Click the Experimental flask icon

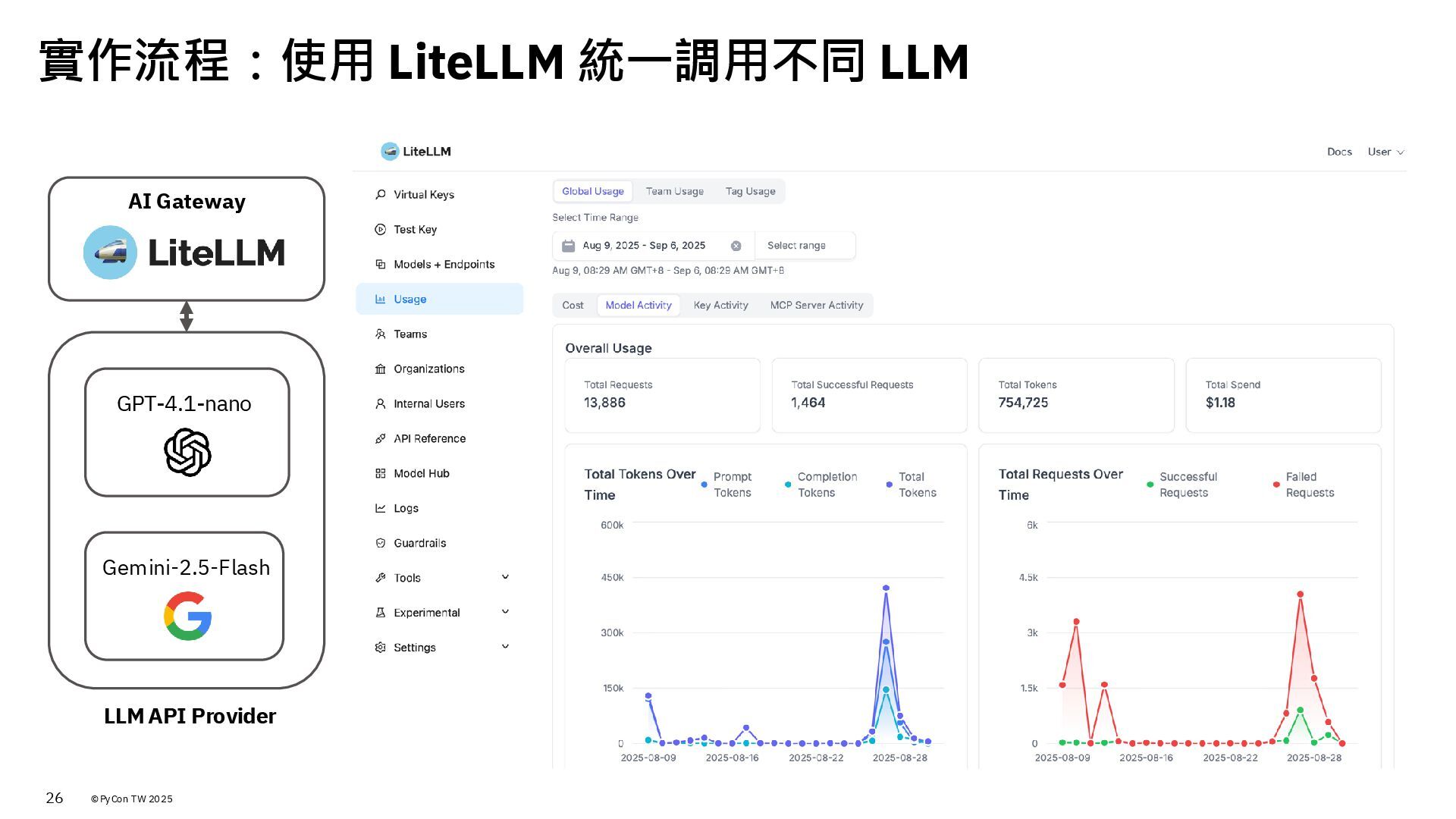tap(381, 613)
